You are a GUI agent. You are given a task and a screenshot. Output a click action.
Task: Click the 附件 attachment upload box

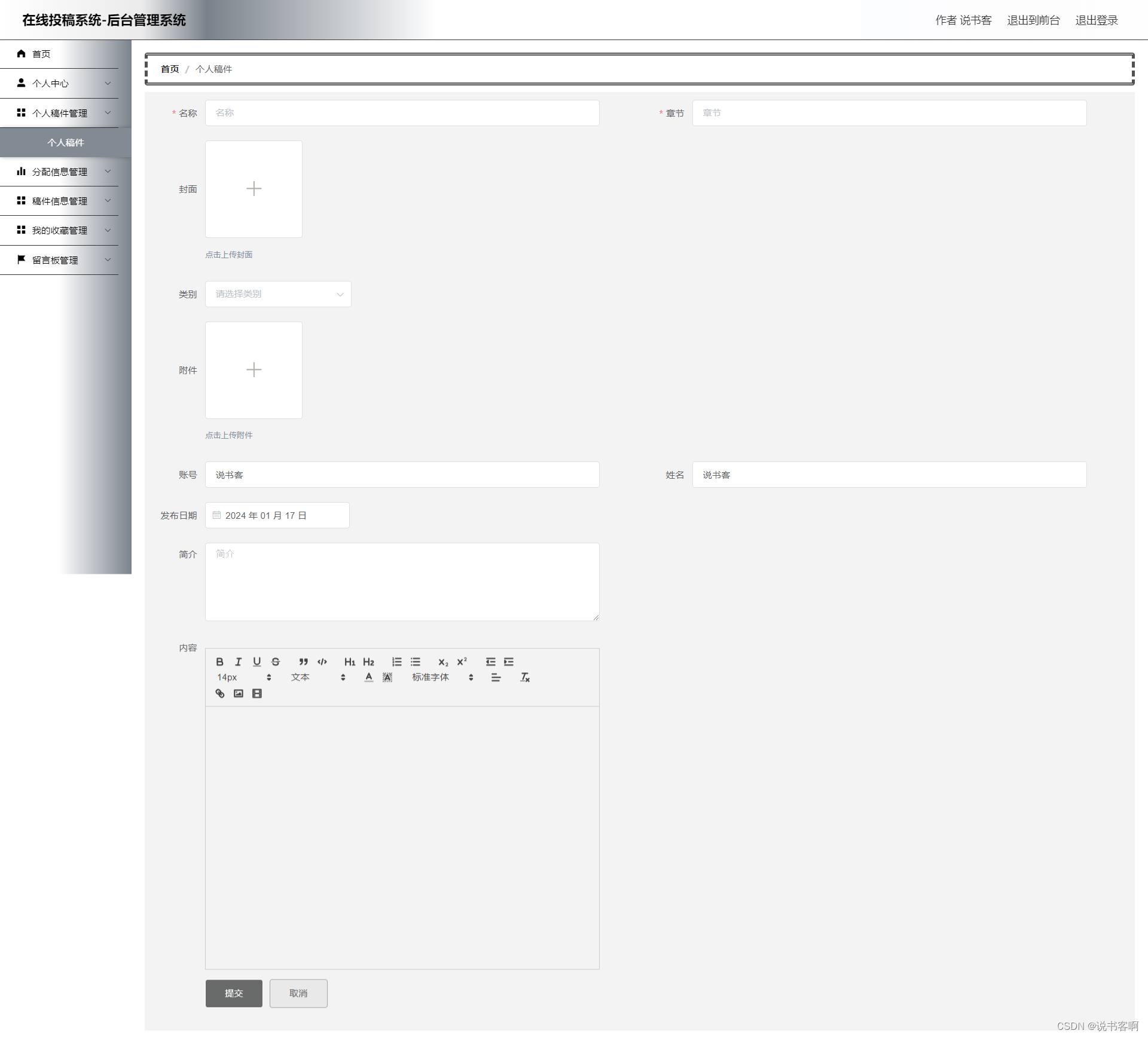[x=254, y=370]
